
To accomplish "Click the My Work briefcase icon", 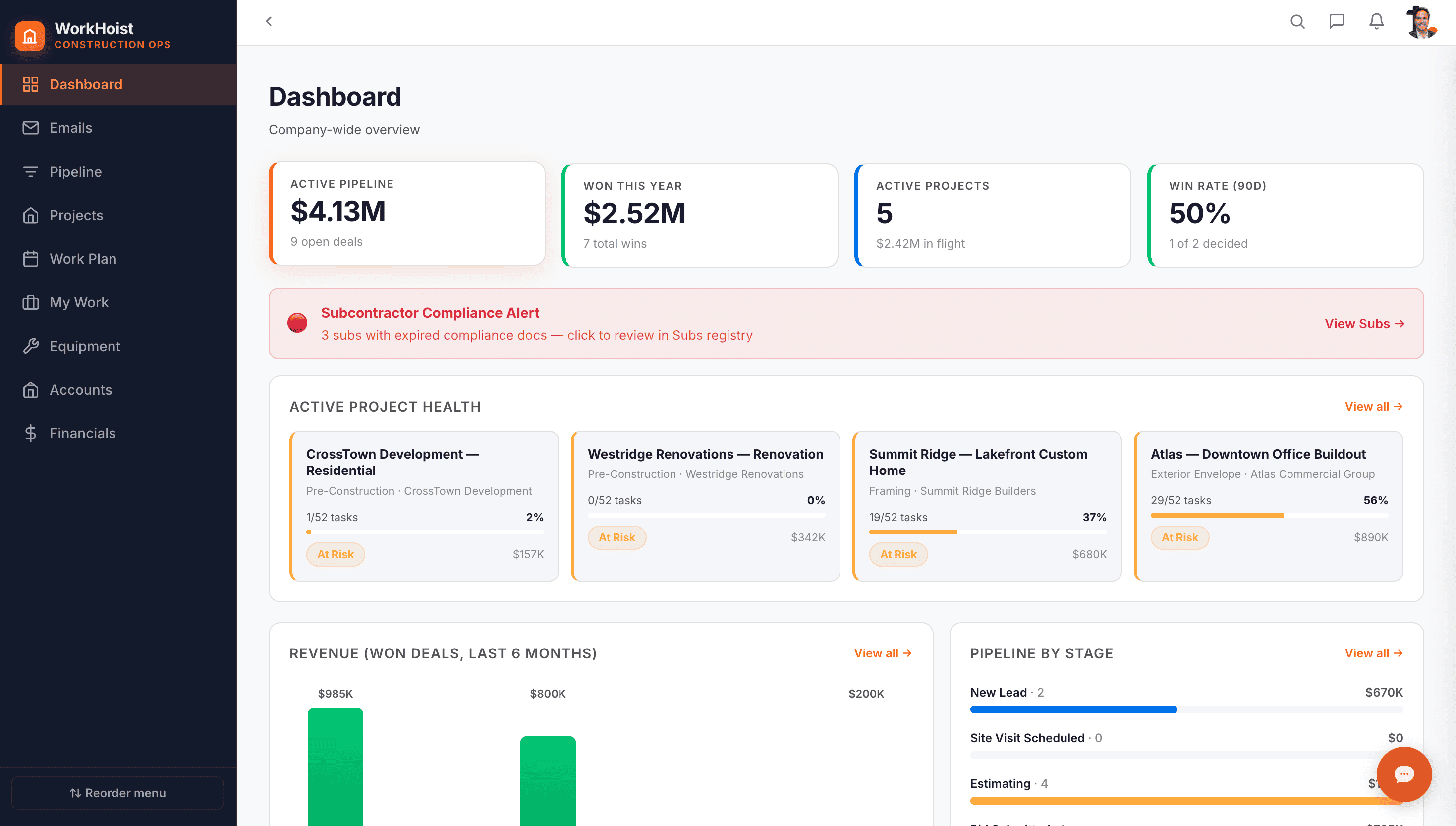I will (31, 303).
